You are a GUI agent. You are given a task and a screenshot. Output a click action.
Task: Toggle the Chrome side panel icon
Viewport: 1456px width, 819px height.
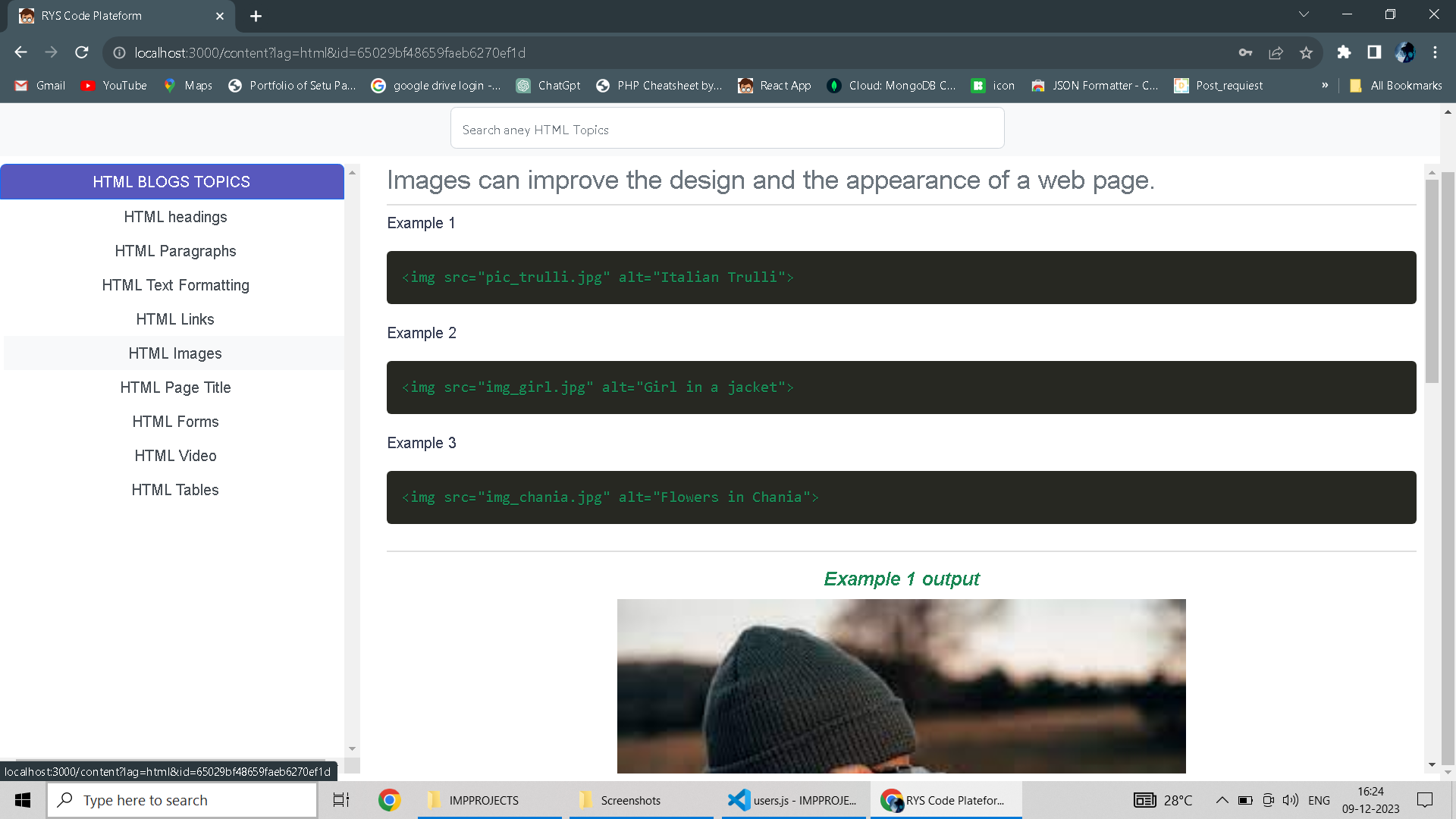(x=1374, y=52)
